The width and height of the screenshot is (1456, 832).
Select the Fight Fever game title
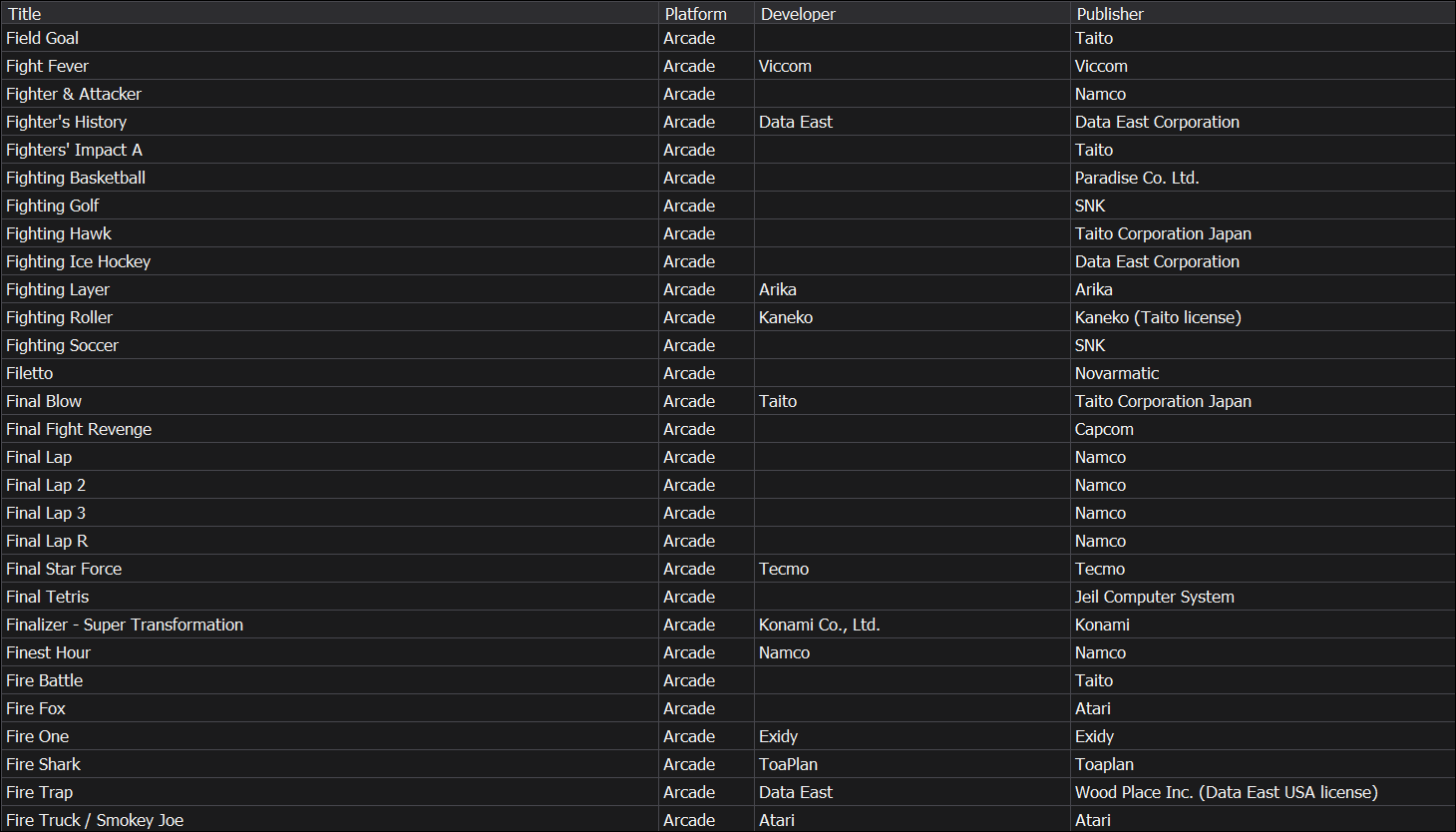click(x=47, y=66)
